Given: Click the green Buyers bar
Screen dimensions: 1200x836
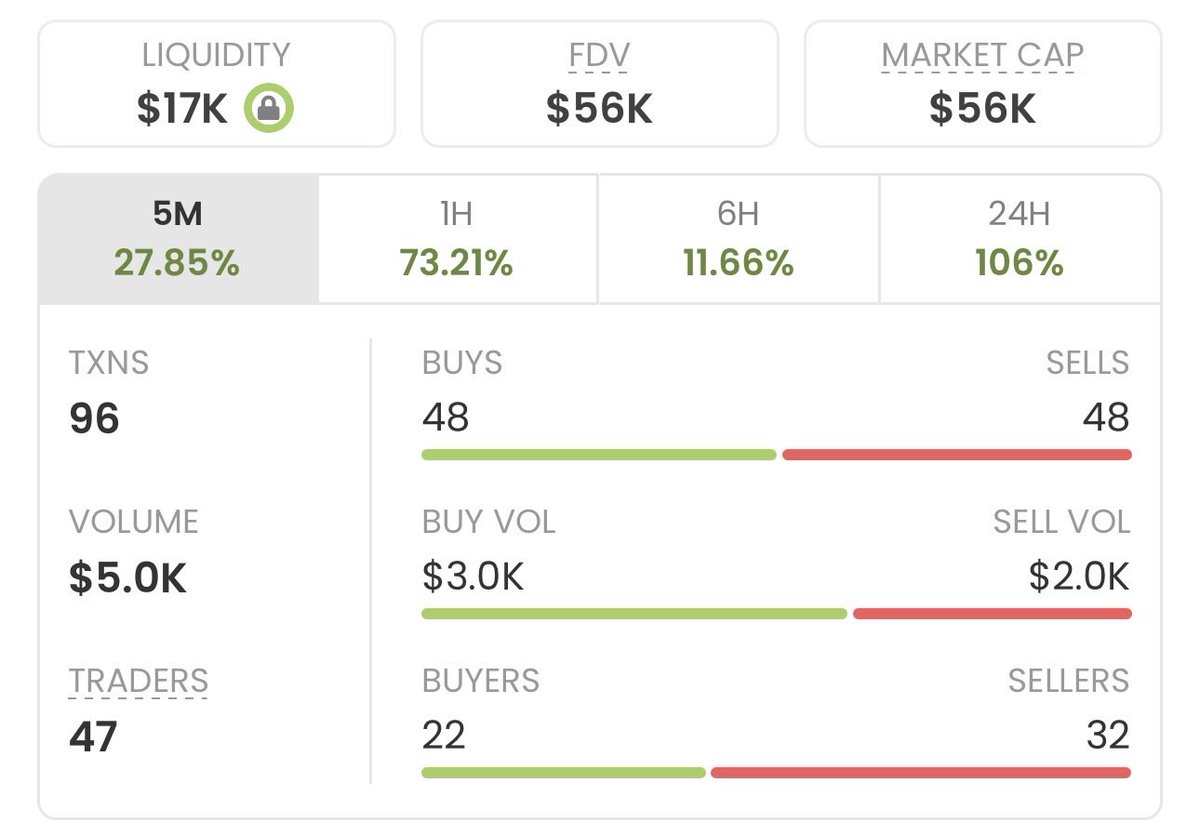Looking at the screenshot, I should [x=563, y=772].
